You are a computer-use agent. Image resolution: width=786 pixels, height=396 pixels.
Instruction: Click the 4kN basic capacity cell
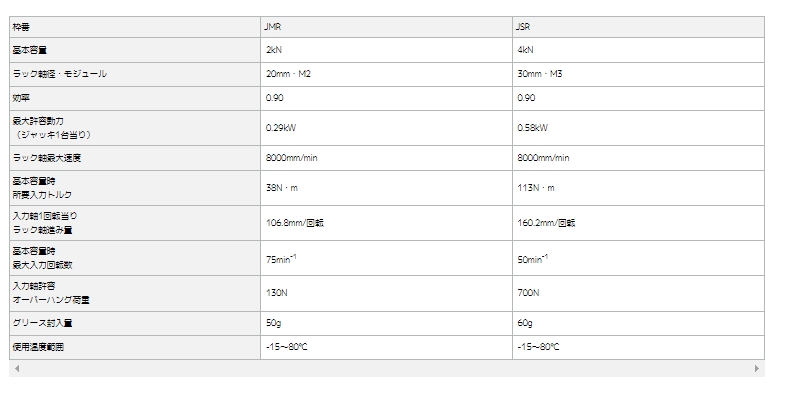coord(638,50)
